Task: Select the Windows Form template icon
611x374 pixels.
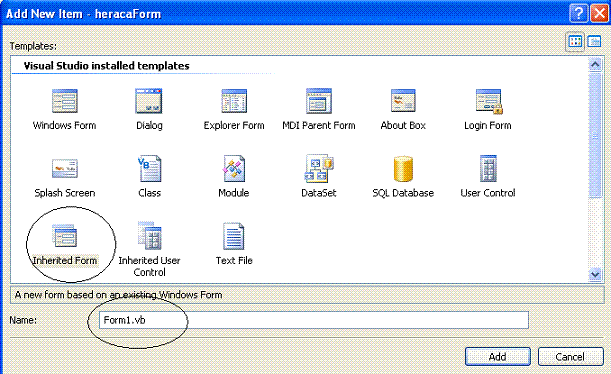Action: (x=65, y=101)
